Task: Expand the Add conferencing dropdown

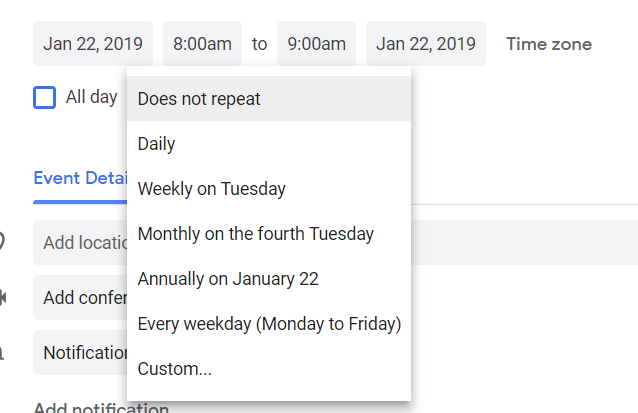Action: pyautogui.click(x=82, y=297)
